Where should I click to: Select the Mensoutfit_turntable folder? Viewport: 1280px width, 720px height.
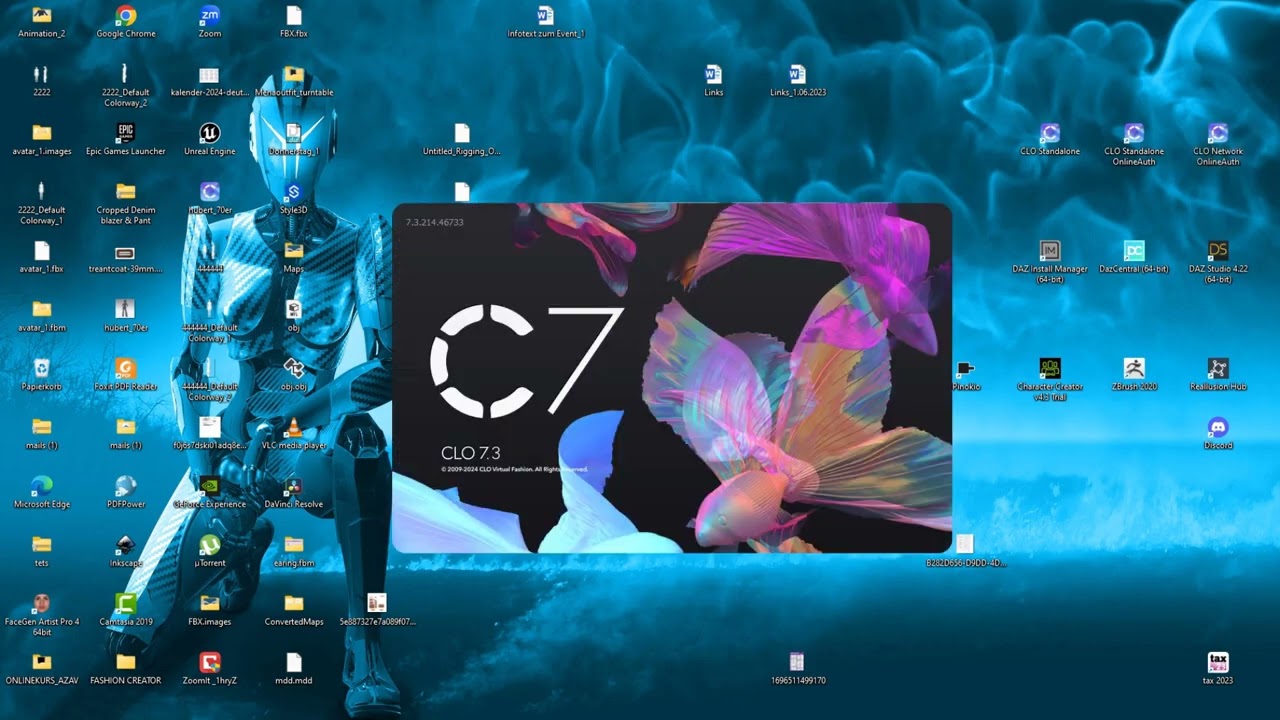(293, 74)
